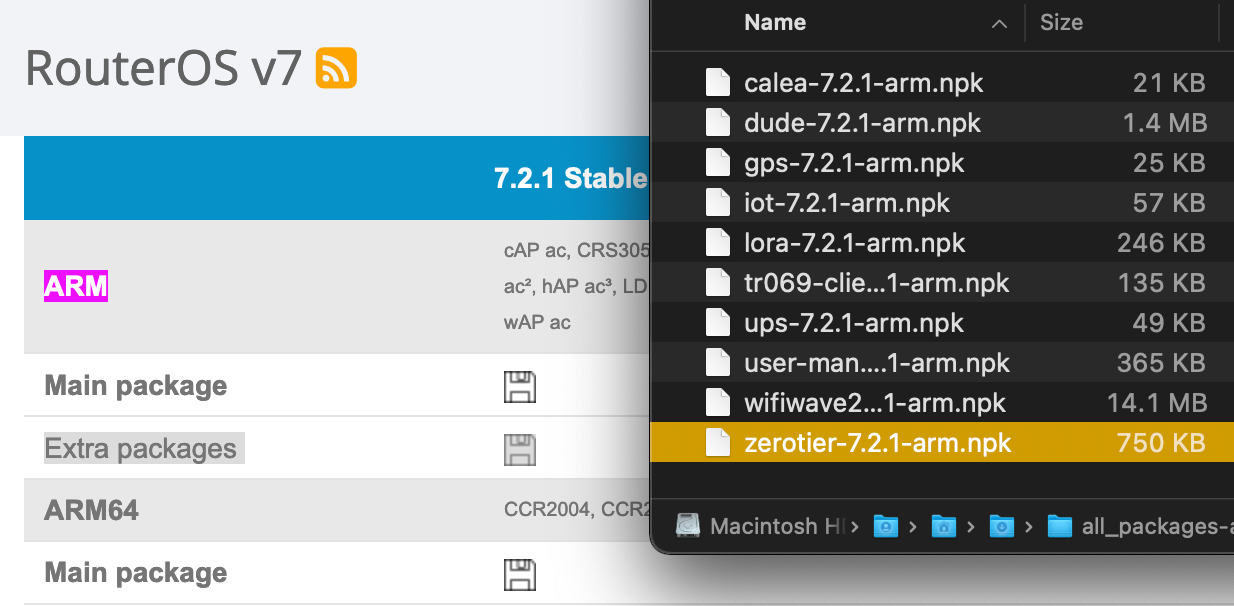
Task: Click the Extra packages label
Action: (x=140, y=449)
